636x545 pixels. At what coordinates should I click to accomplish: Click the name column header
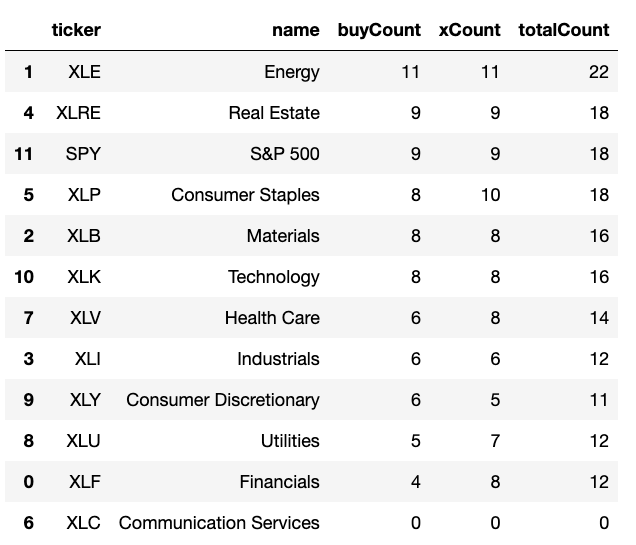pyautogui.click(x=296, y=30)
